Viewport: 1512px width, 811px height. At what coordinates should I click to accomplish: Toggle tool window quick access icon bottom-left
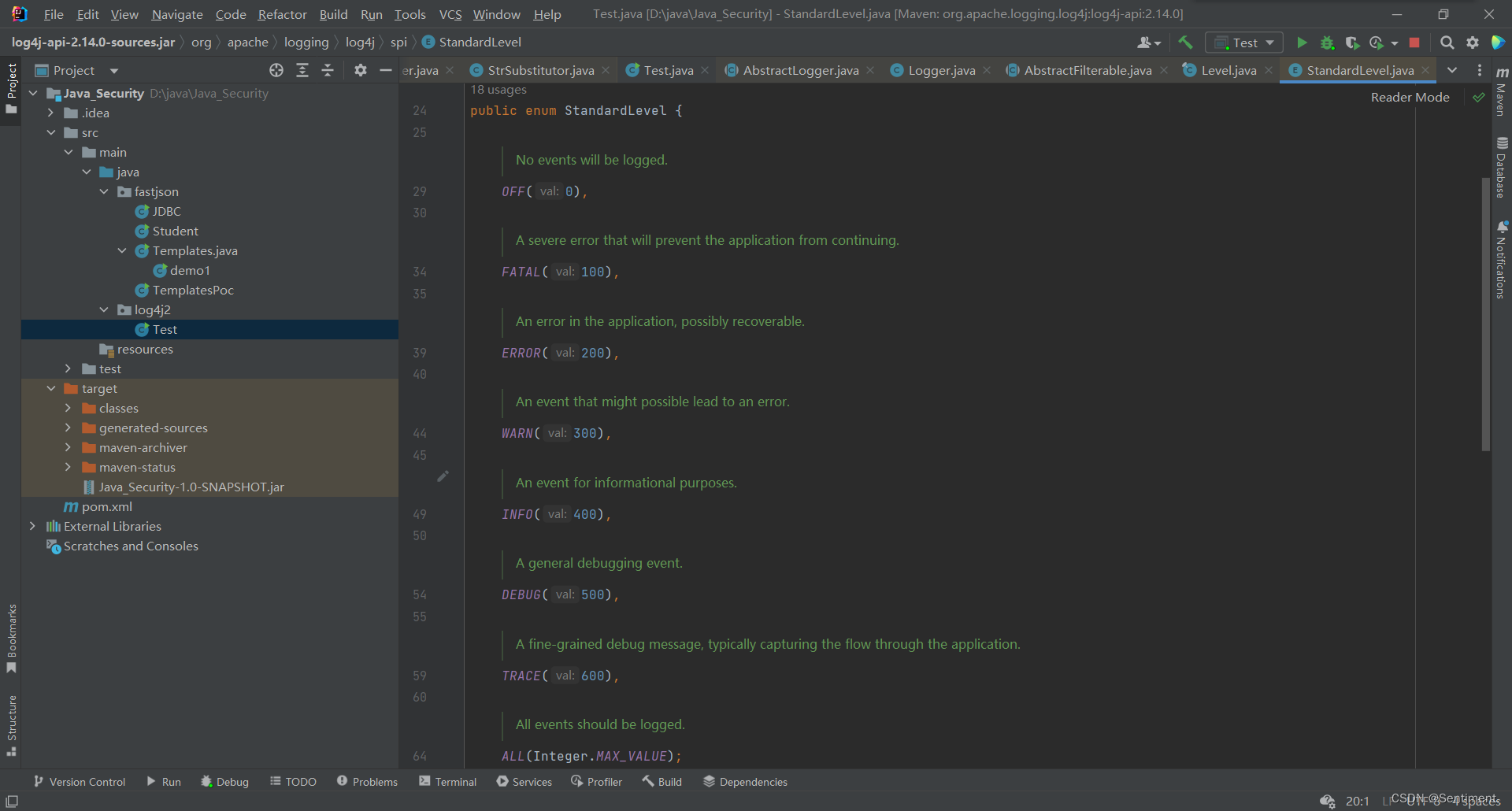(x=12, y=801)
